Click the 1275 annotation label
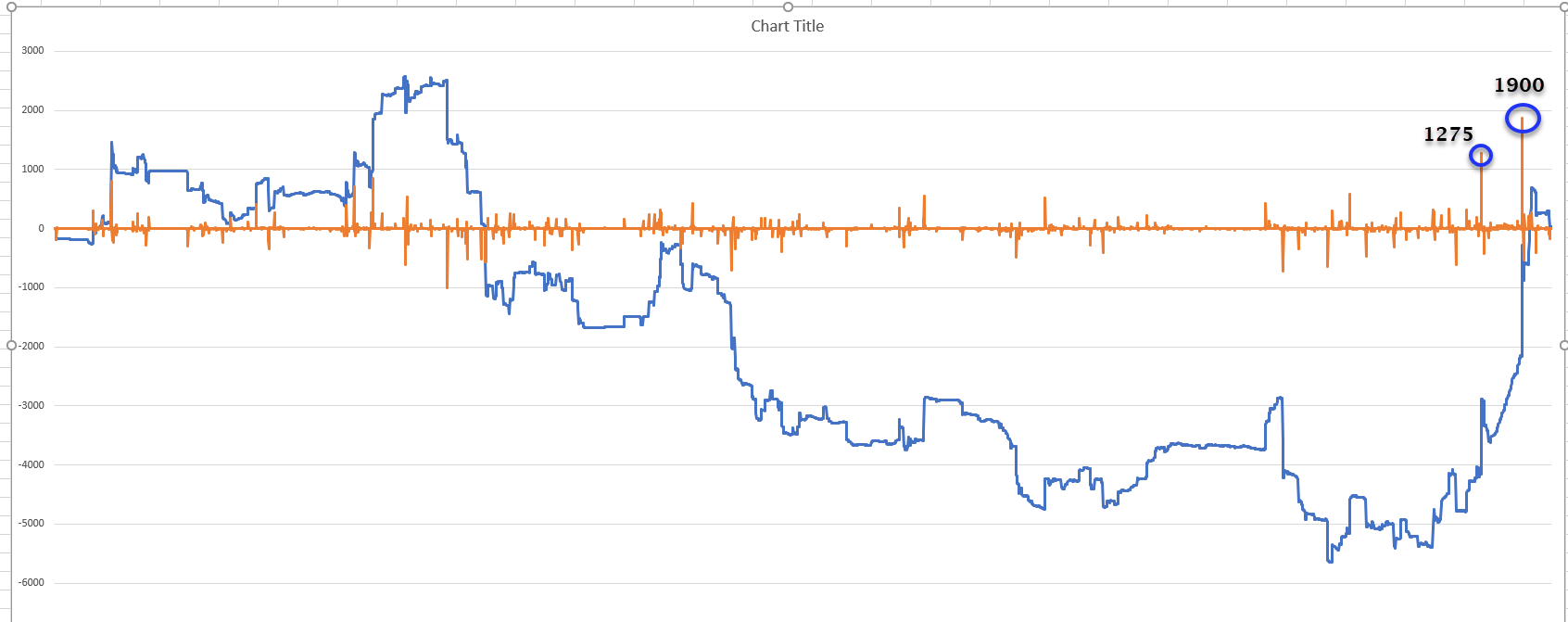Image resolution: width=1568 pixels, height=622 pixels. point(1448,134)
